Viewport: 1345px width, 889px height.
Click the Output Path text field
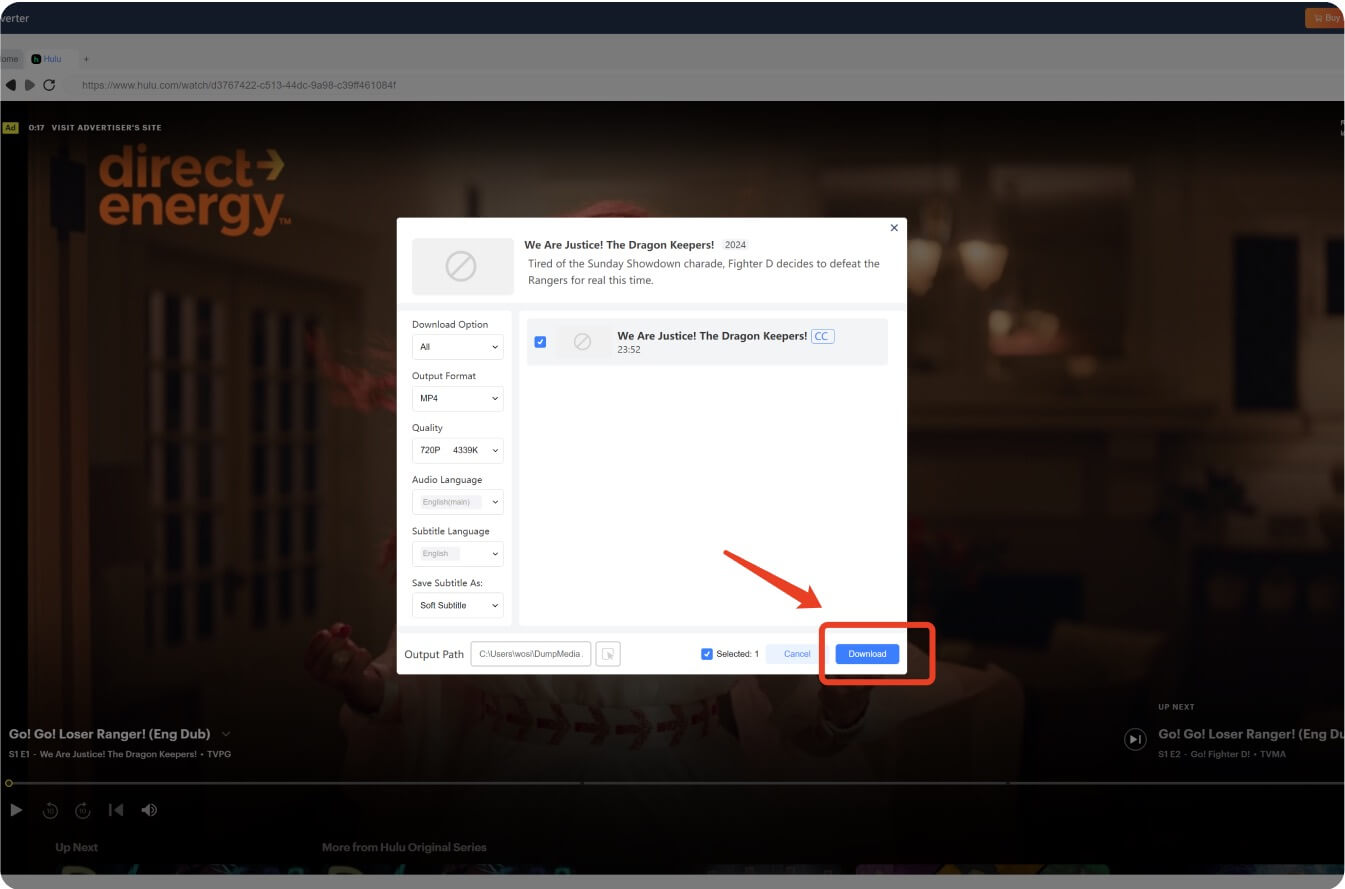point(531,654)
